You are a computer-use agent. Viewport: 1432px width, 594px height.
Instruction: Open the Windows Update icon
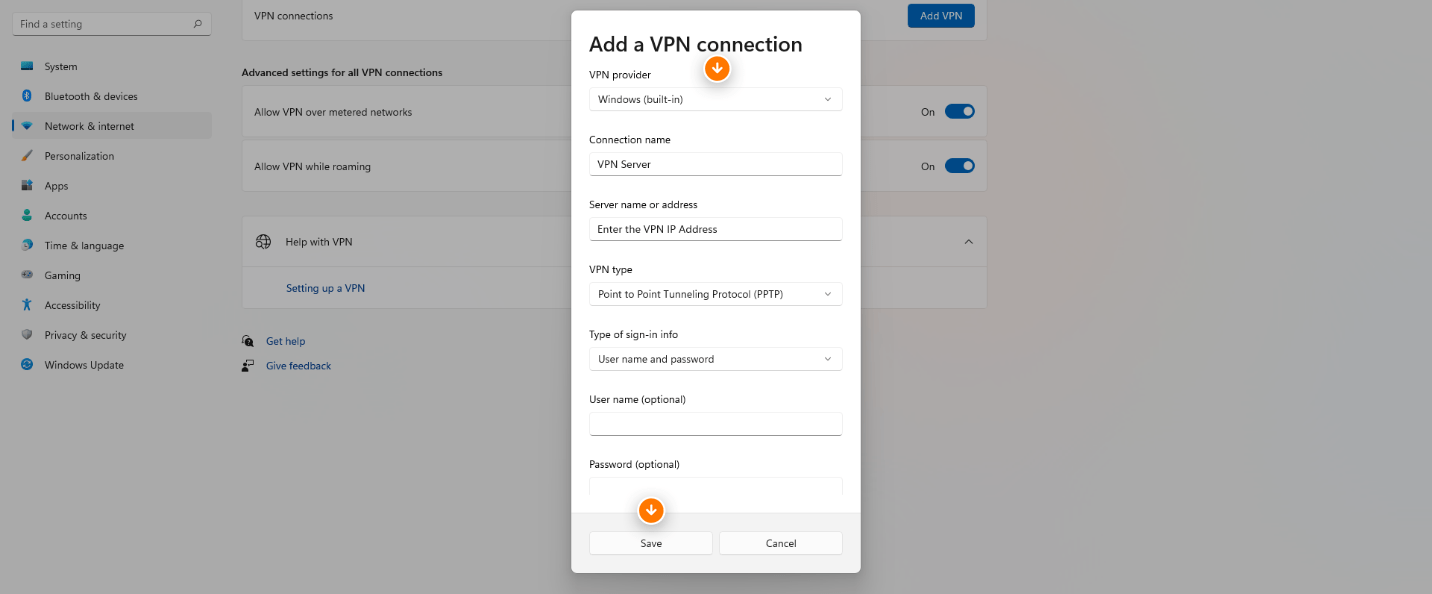[x=27, y=365]
